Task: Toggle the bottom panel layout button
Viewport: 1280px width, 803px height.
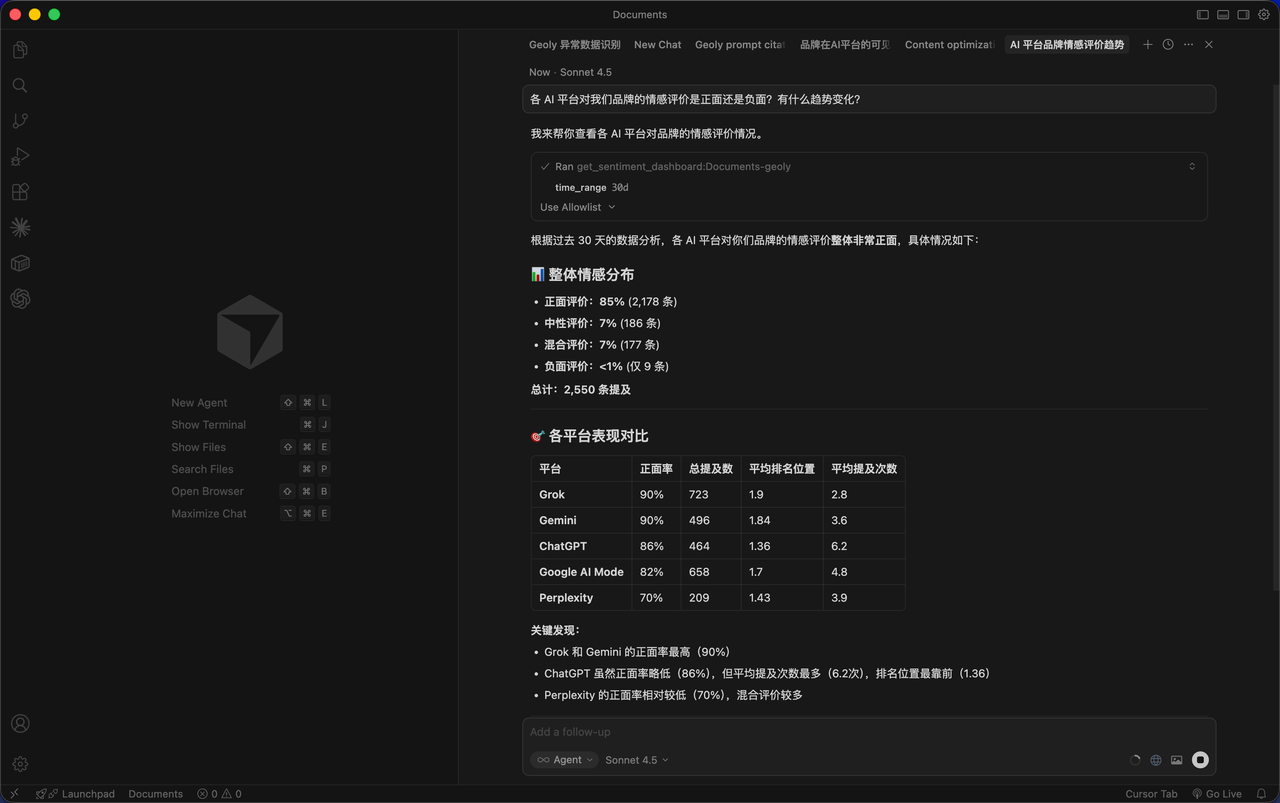Action: point(1223,15)
